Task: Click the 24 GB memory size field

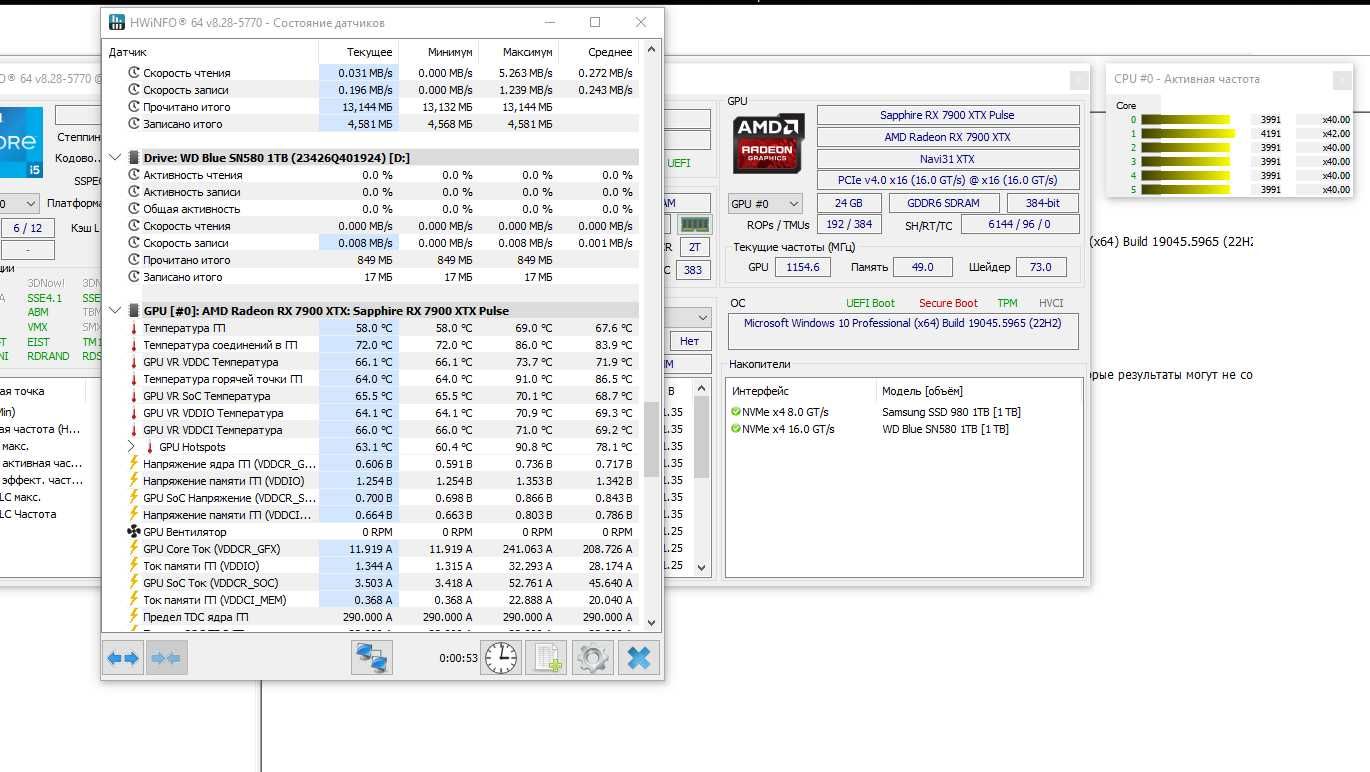Action: coord(849,203)
